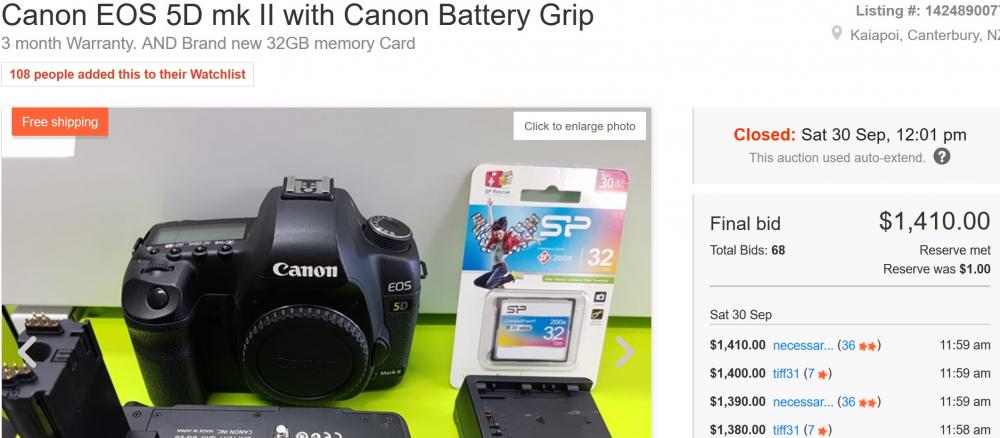The height and width of the screenshot is (438, 1000).
Task: Click the Kaiapoi, Canterbury location text
Action: [x=925, y=35]
